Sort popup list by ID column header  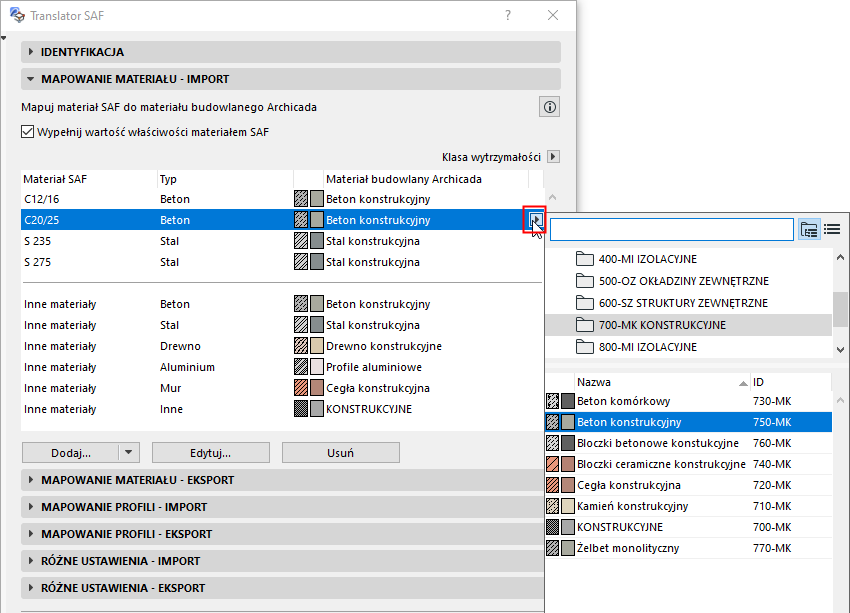790,382
